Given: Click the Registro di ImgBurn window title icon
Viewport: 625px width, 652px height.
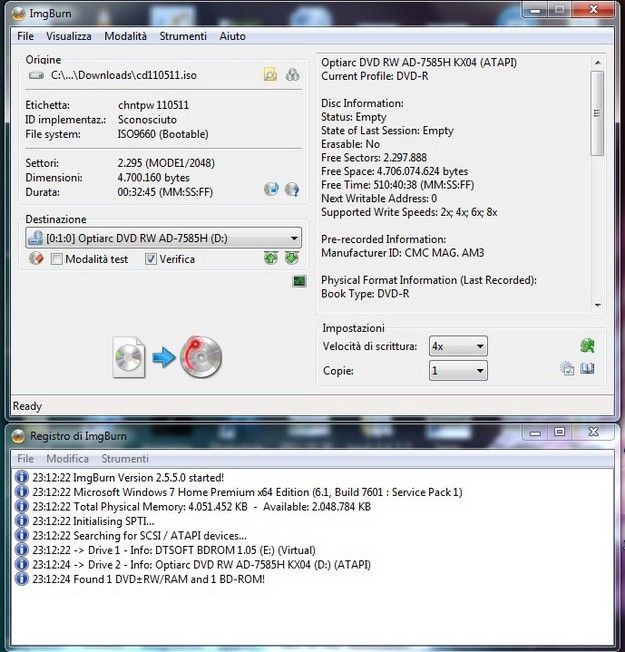Looking at the screenshot, I should point(19,436).
